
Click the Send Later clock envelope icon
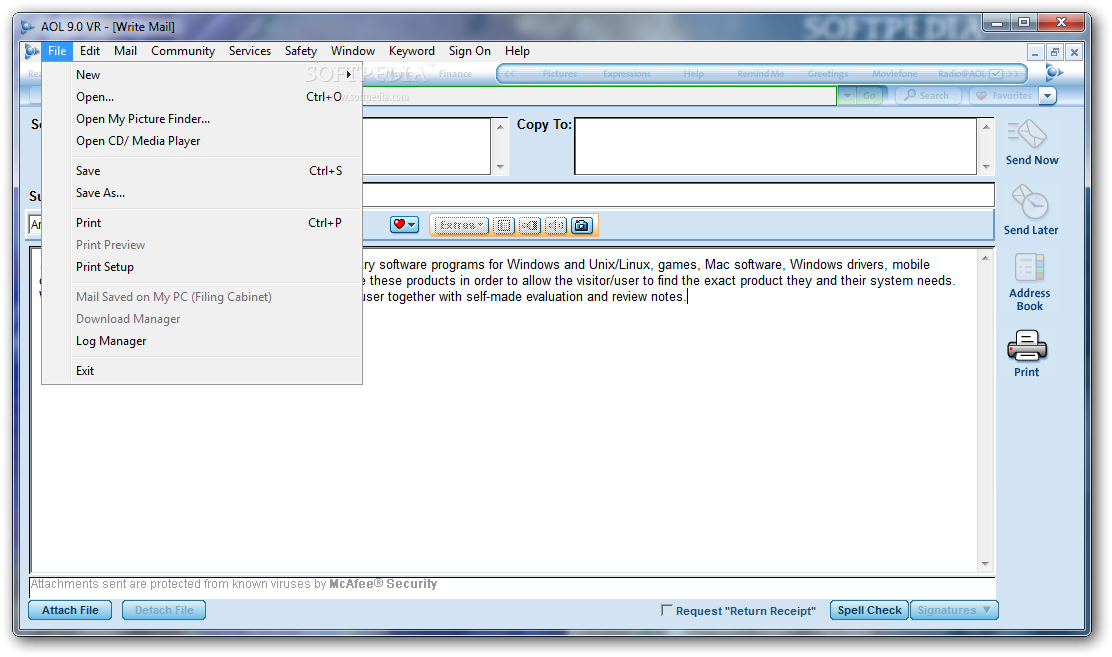tap(1030, 203)
